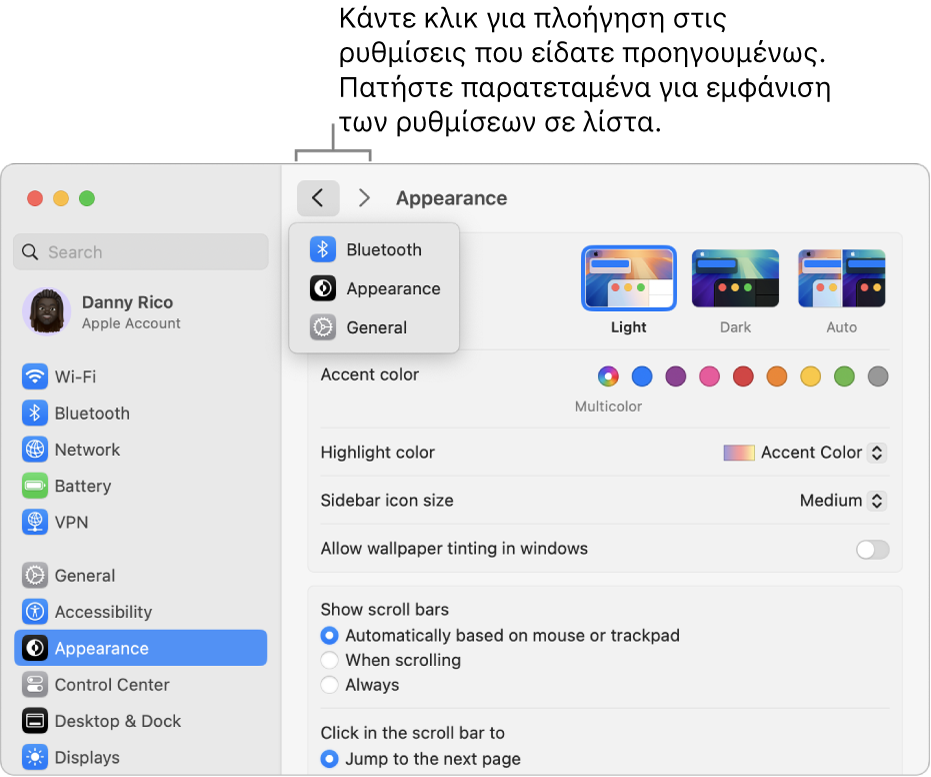Click the Displays sun sidebar icon
Image resolution: width=931 pixels, height=777 pixels.
tap(35, 757)
